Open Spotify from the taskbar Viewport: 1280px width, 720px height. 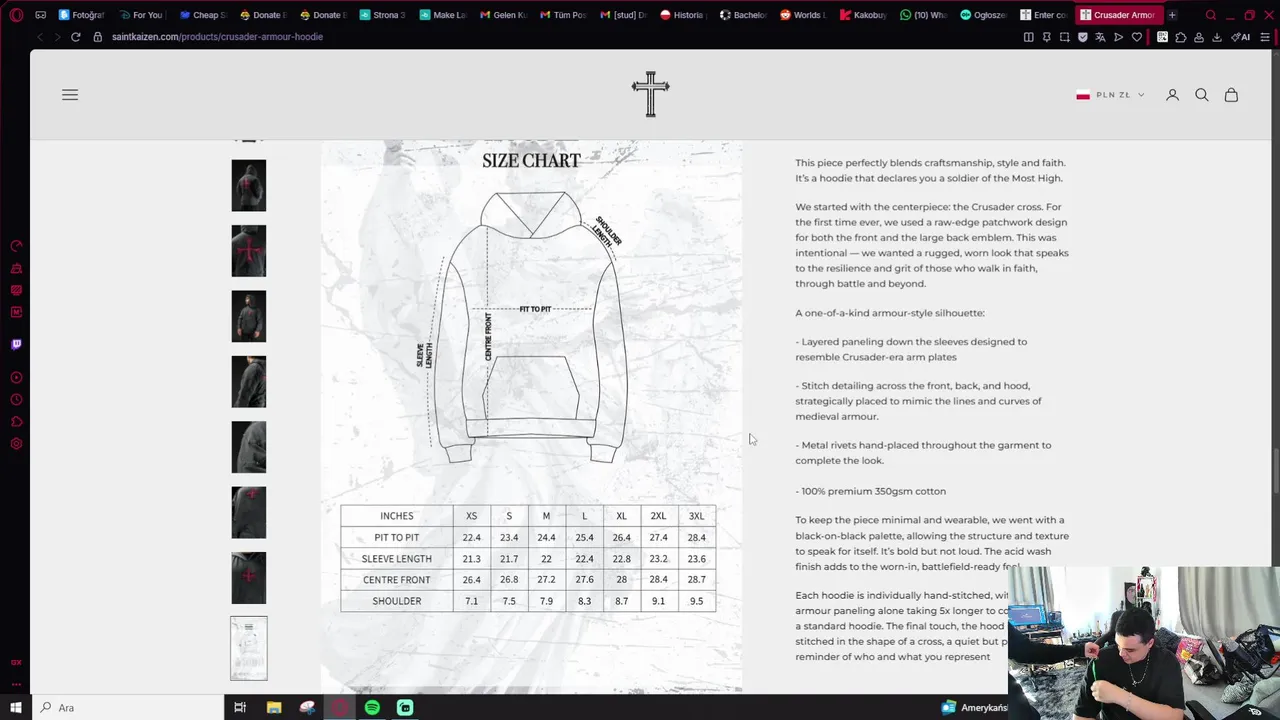(372, 707)
